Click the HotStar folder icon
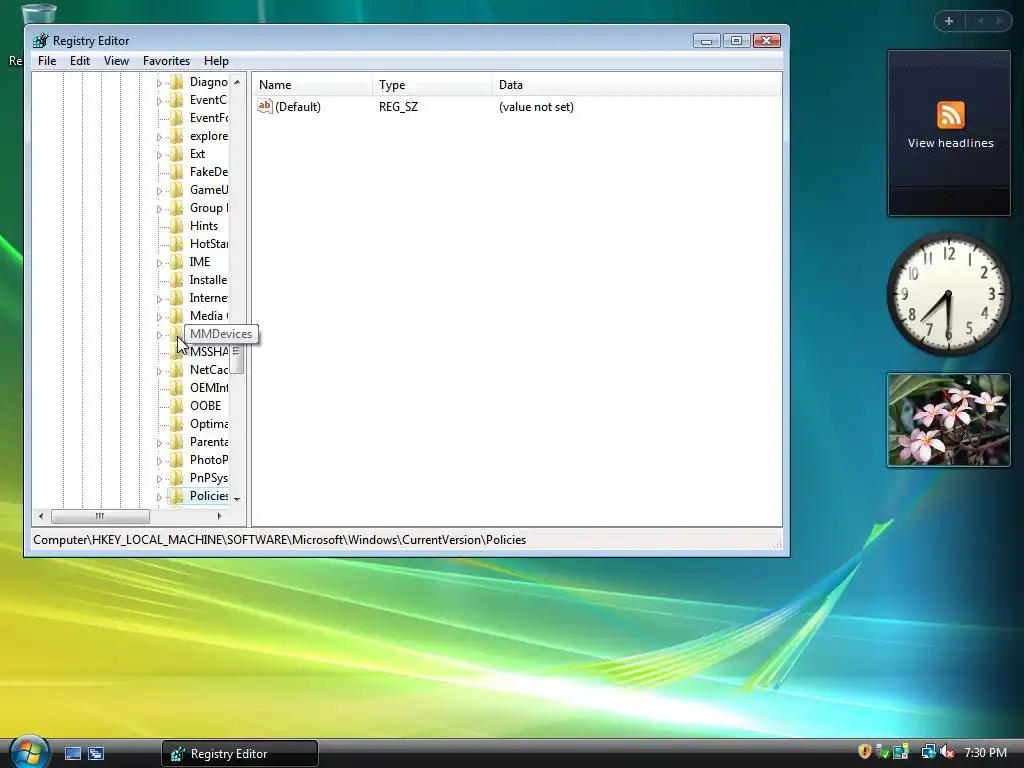The height and width of the screenshot is (768, 1024). [176, 244]
